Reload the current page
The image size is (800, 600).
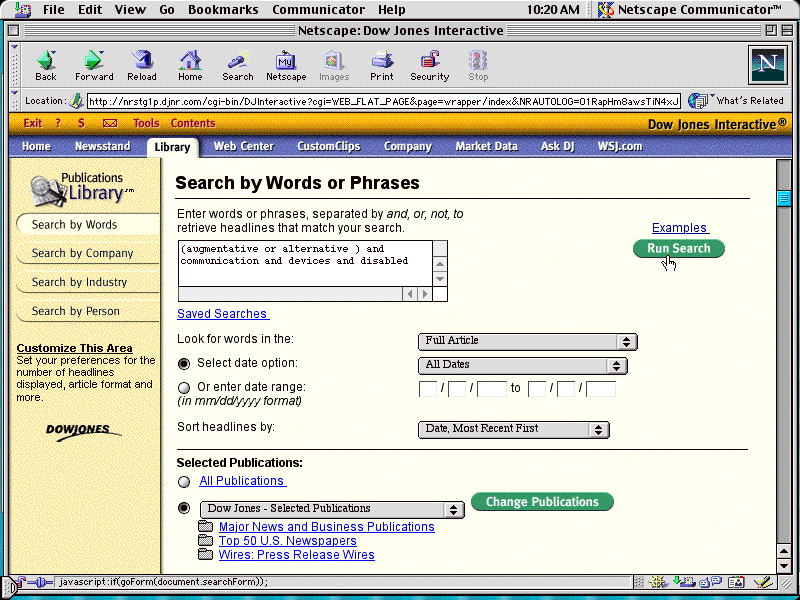[142, 60]
